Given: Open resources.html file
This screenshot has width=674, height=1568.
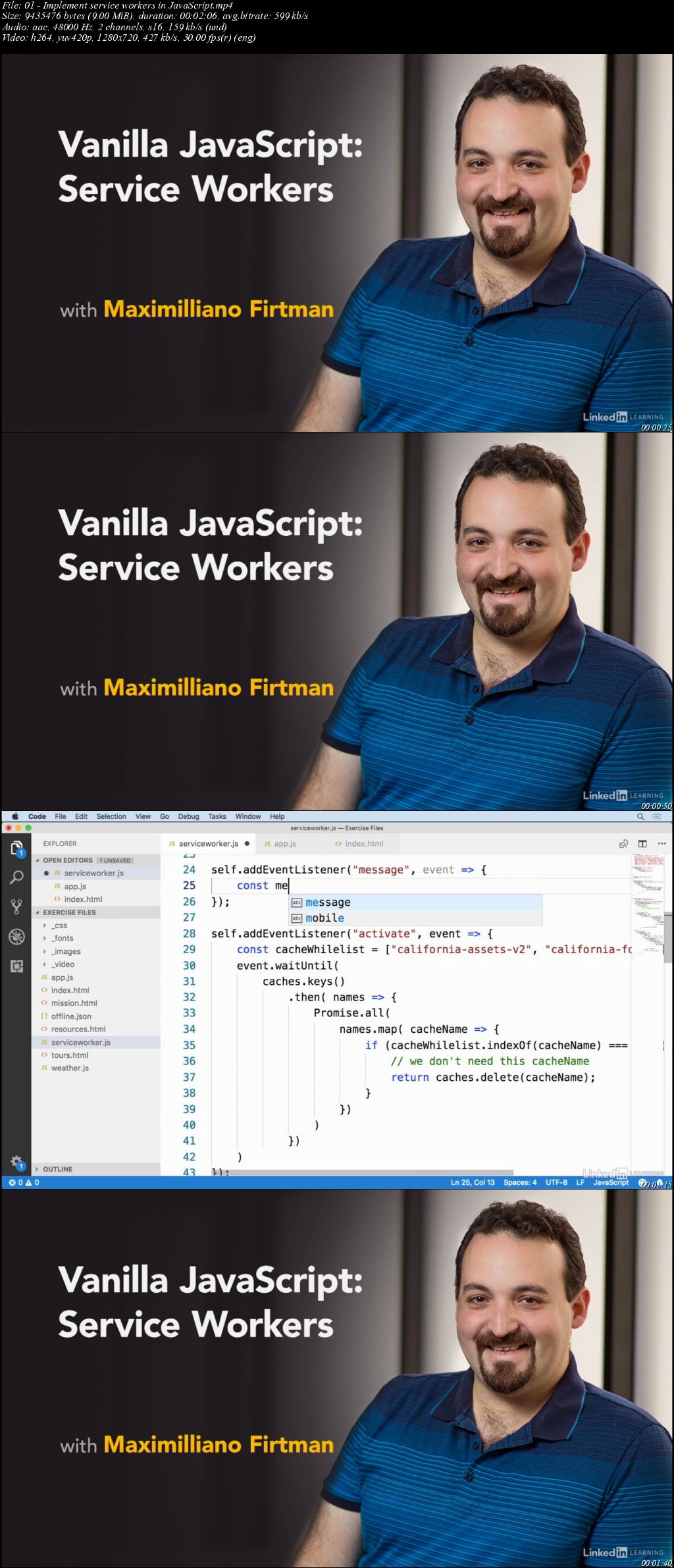Looking at the screenshot, I should click(x=96, y=1029).
